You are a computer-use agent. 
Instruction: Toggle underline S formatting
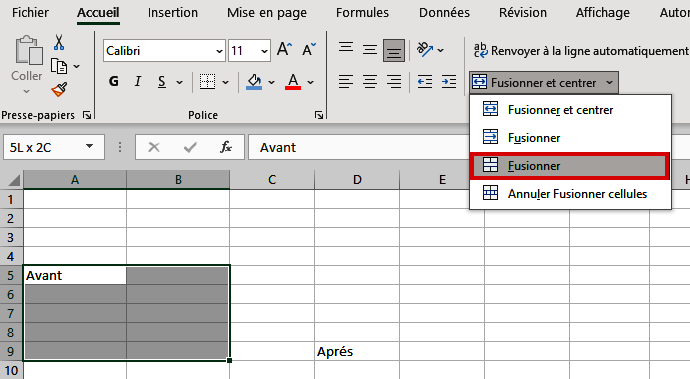point(161,81)
